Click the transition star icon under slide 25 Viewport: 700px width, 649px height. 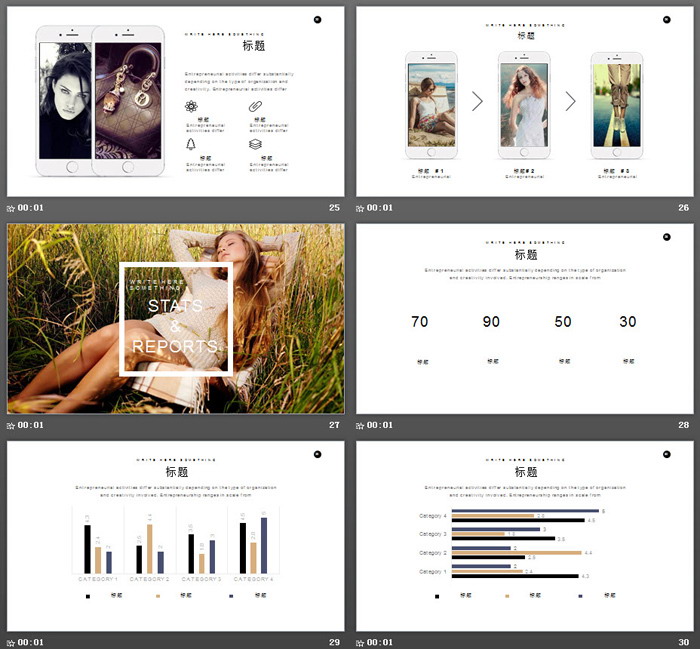[11, 208]
